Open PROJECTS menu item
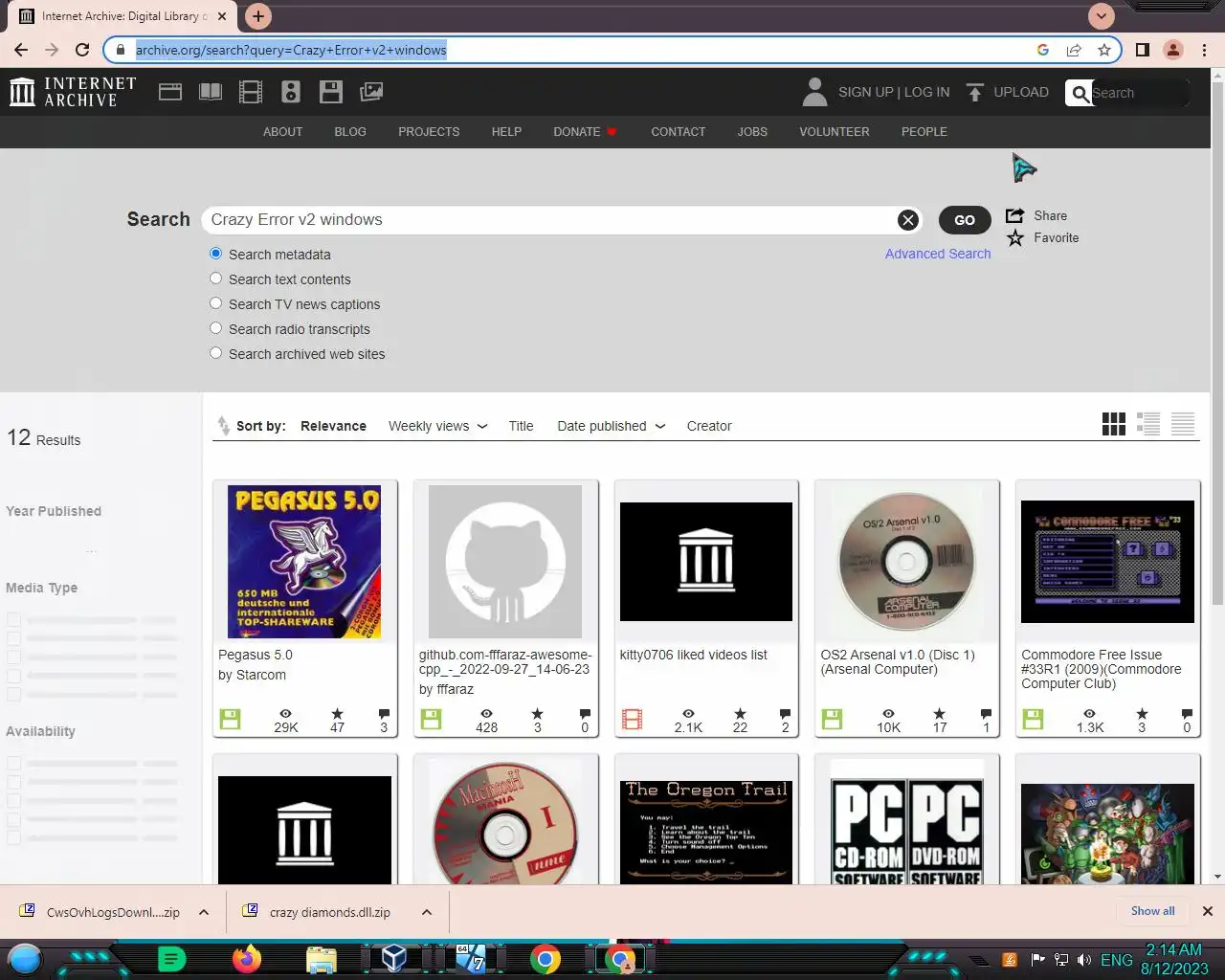 pyautogui.click(x=429, y=132)
